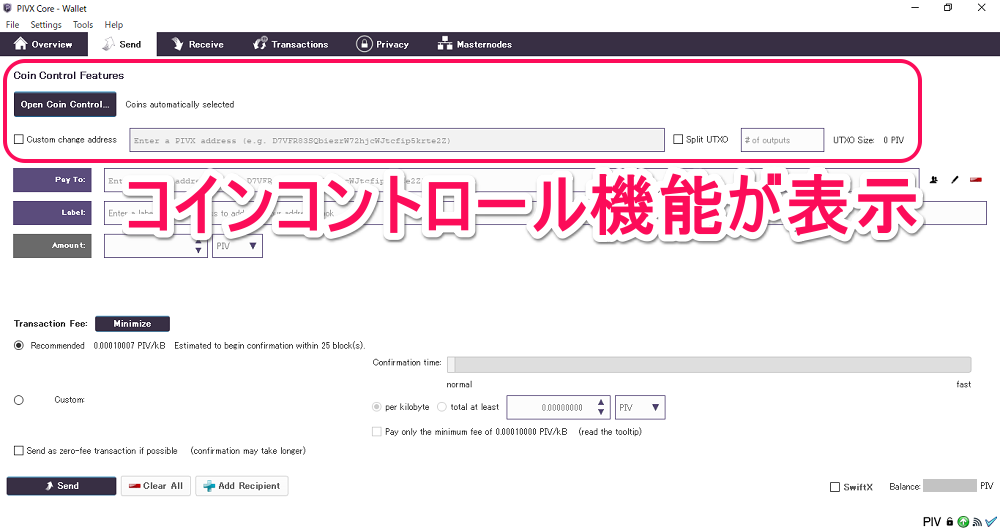1000x532 pixels.
Task: Open the Settings menu
Action: click(x=45, y=25)
